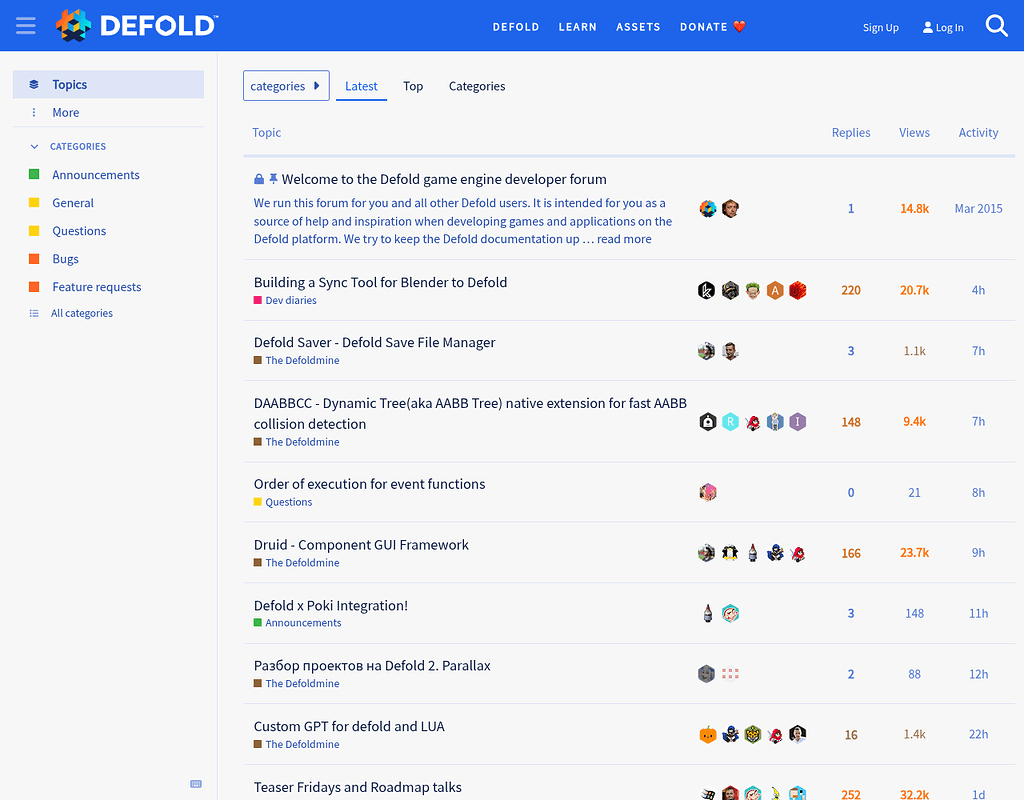Click an avatar on the Druid topic
The height and width of the screenshot is (800, 1024).
pos(706,552)
